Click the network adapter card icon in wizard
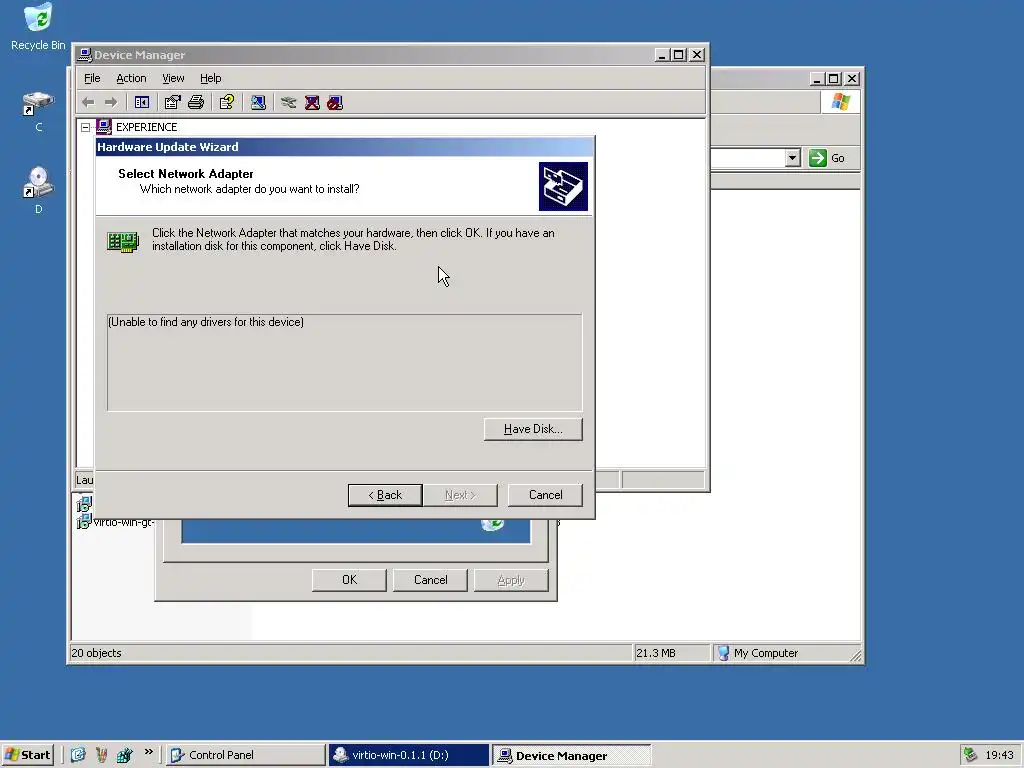The image size is (1024, 768). click(x=123, y=241)
